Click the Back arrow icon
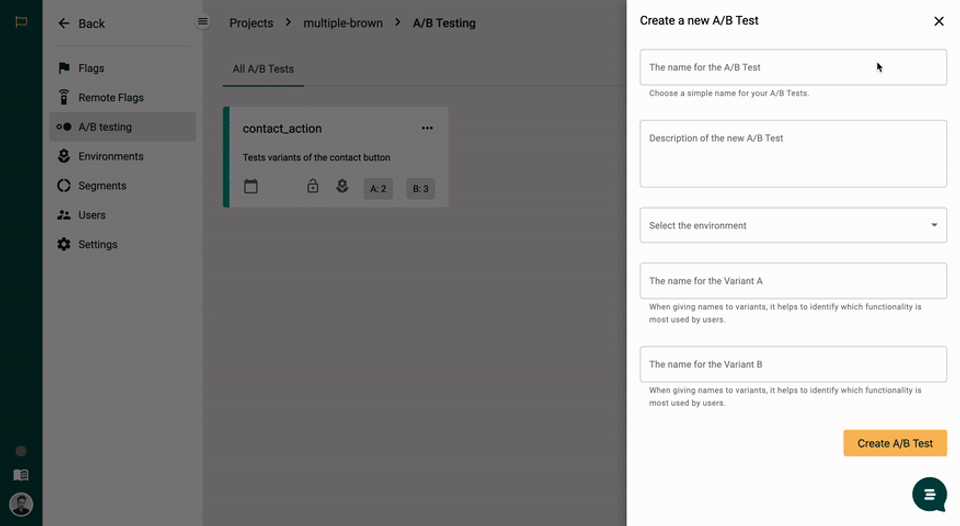 click(64, 23)
